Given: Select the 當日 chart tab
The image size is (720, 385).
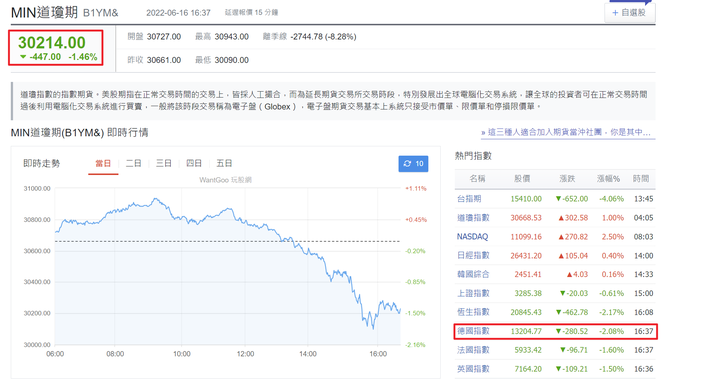Looking at the screenshot, I should (103, 164).
